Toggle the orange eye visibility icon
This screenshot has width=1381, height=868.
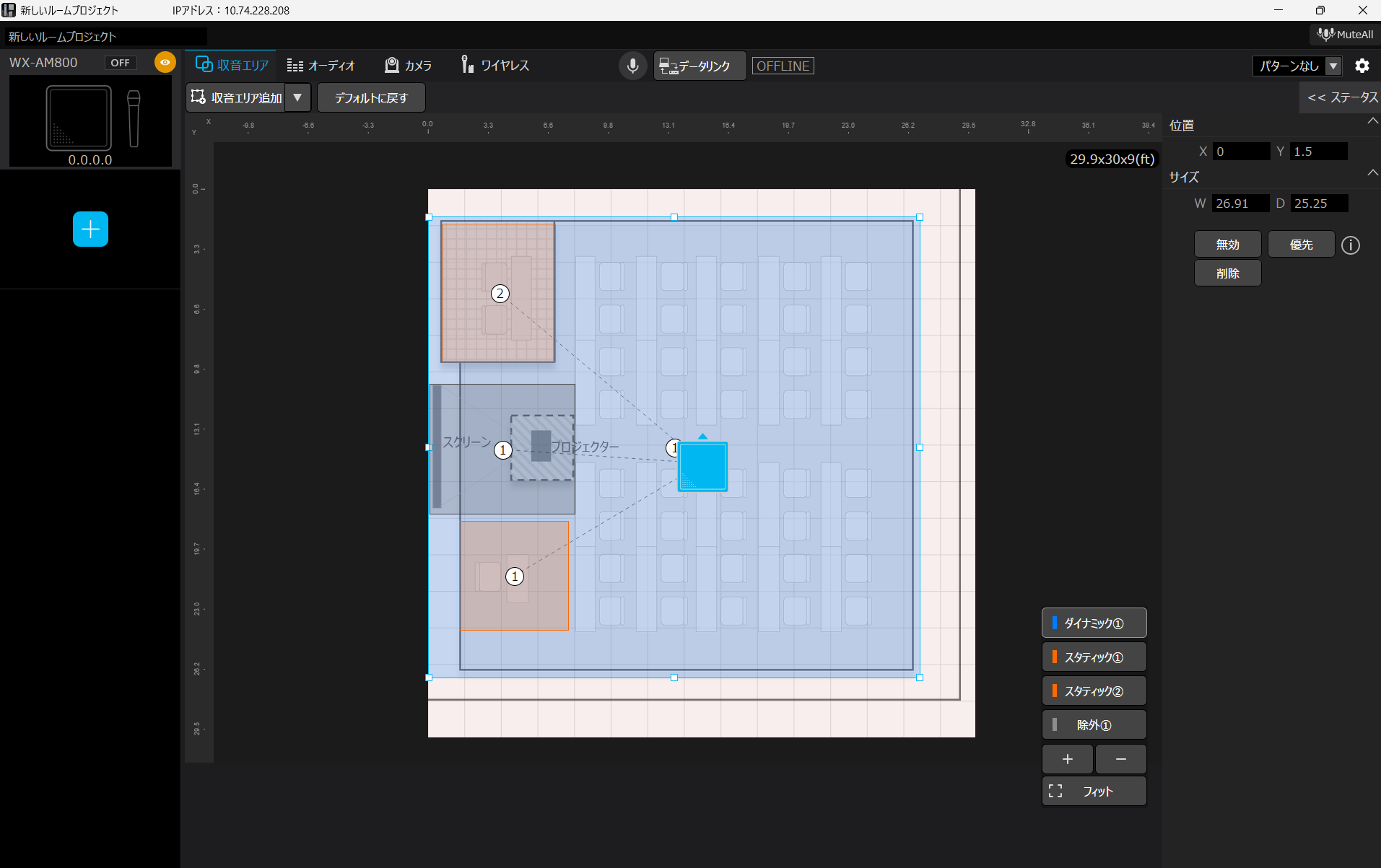pyautogui.click(x=165, y=63)
